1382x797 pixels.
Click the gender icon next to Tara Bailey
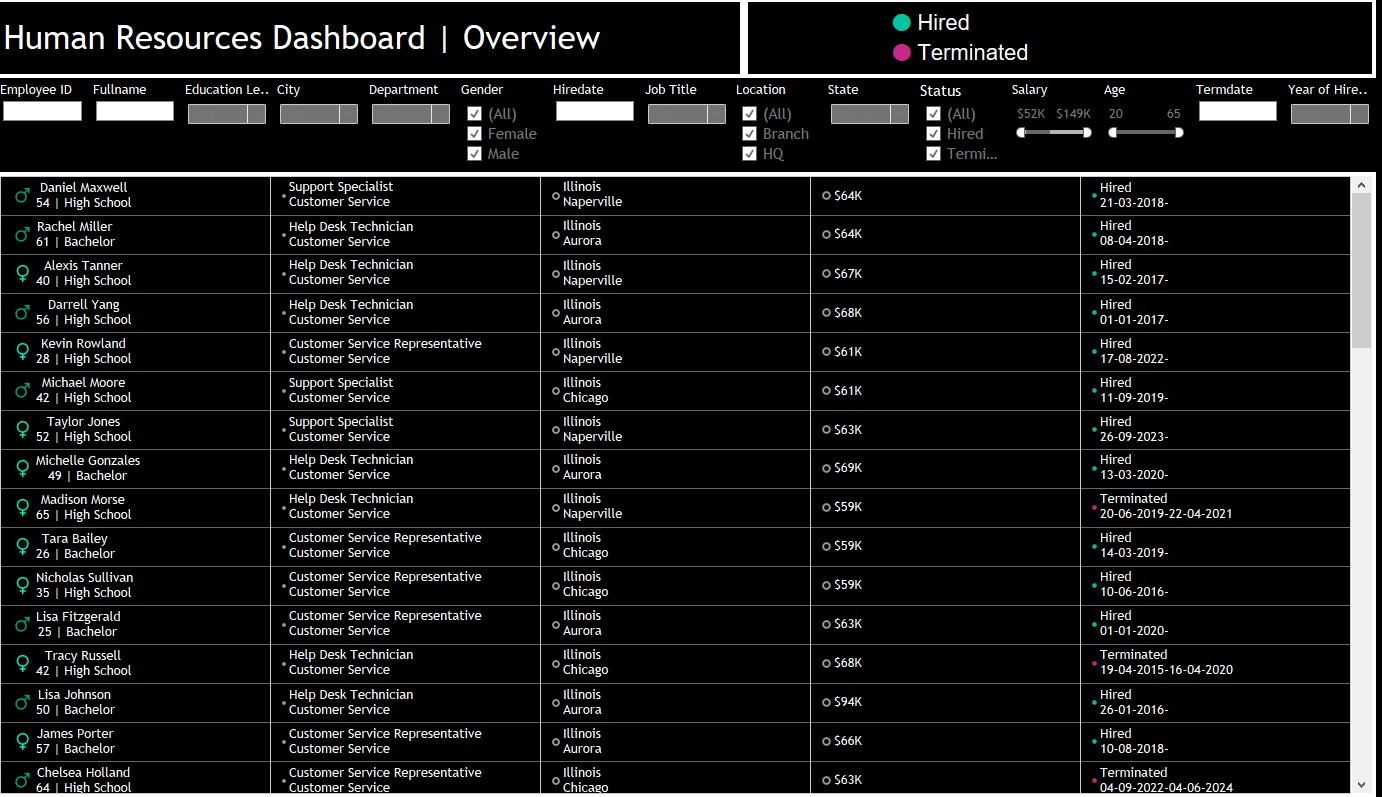[x=22, y=546]
